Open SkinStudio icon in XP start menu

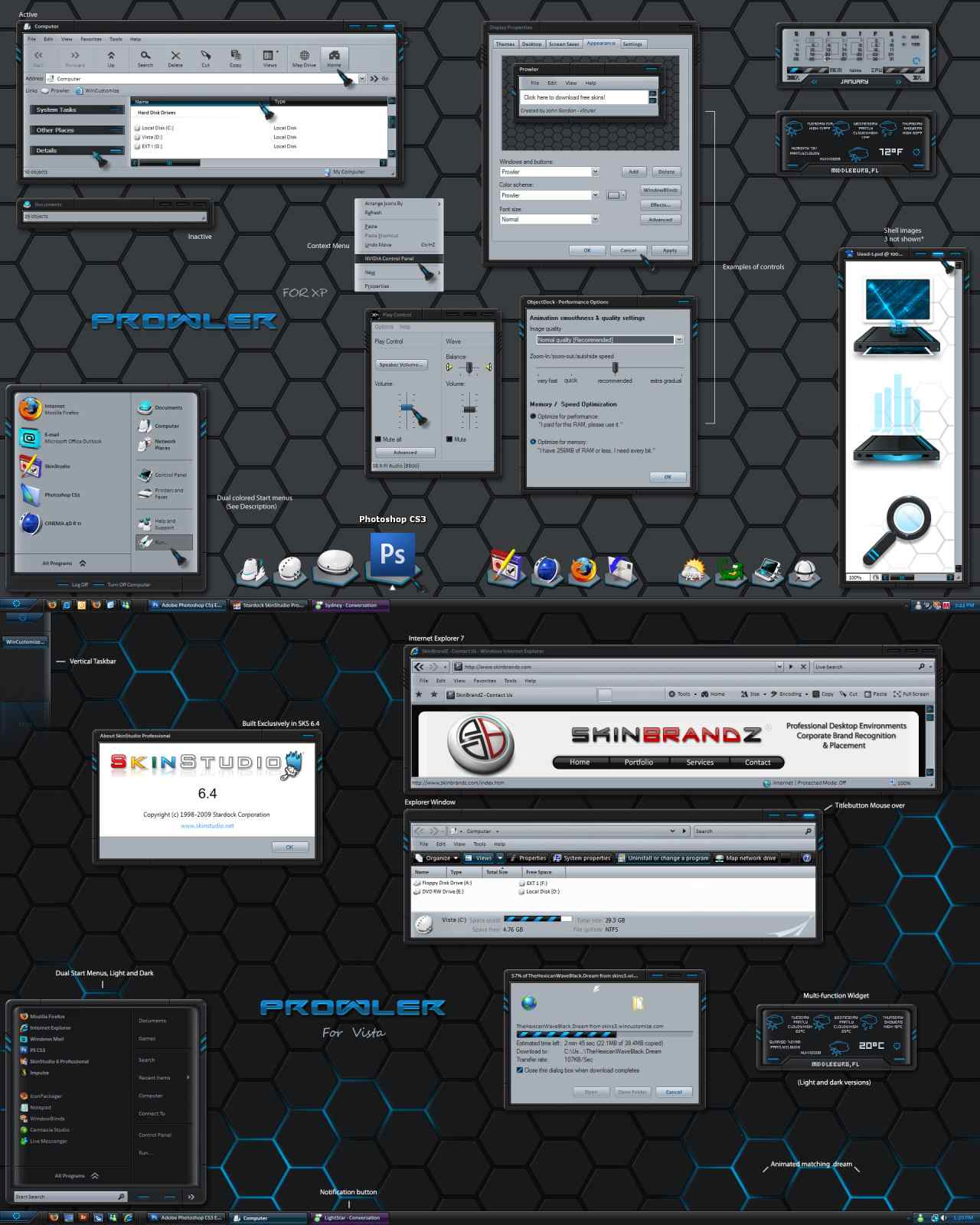click(30, 465)
